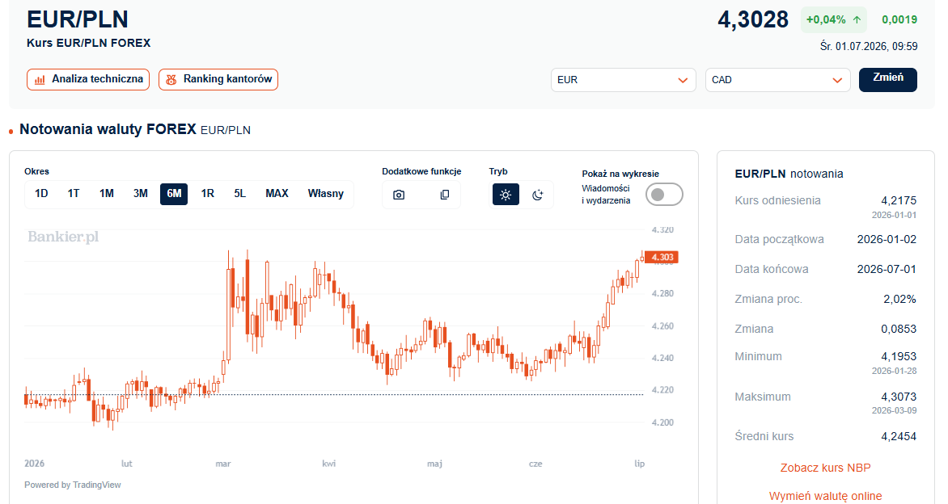
Task: Select the Własny custom period option
Action: click(325, 194)
